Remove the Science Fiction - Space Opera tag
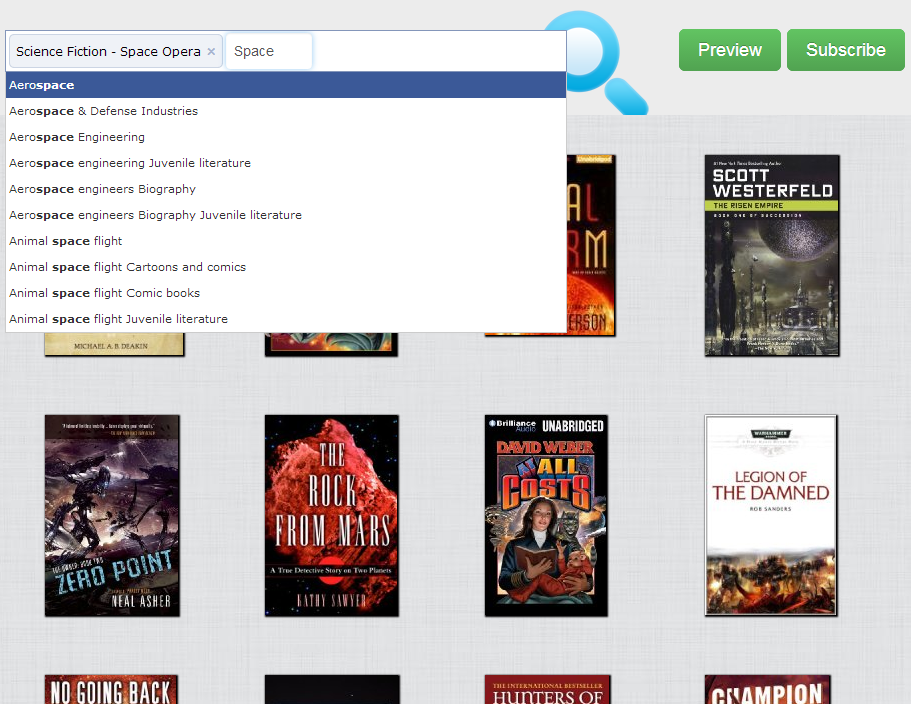This screenshot has width=911, height=704. pos(211,52)
